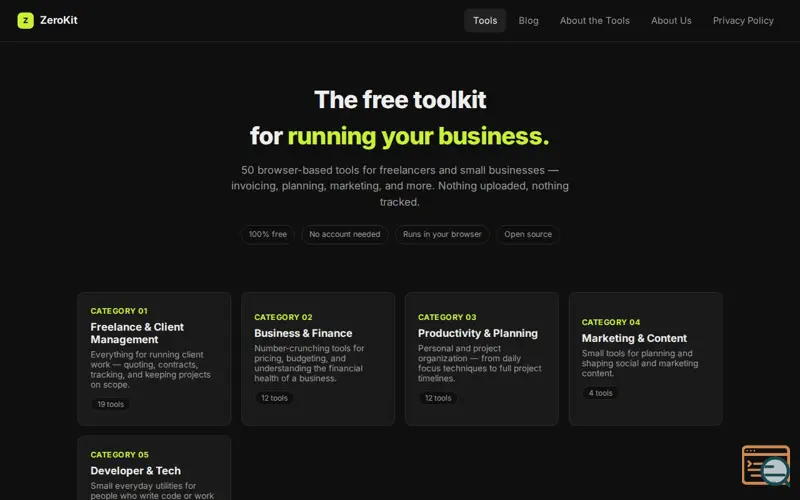This screenshot has width=800, height=500.
Task: Click the CATEGORY 03 label
Action: [x=447, y=317]
